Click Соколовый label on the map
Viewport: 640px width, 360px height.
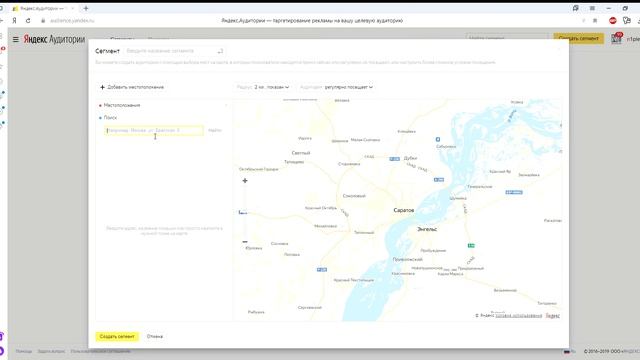(354, 196)
